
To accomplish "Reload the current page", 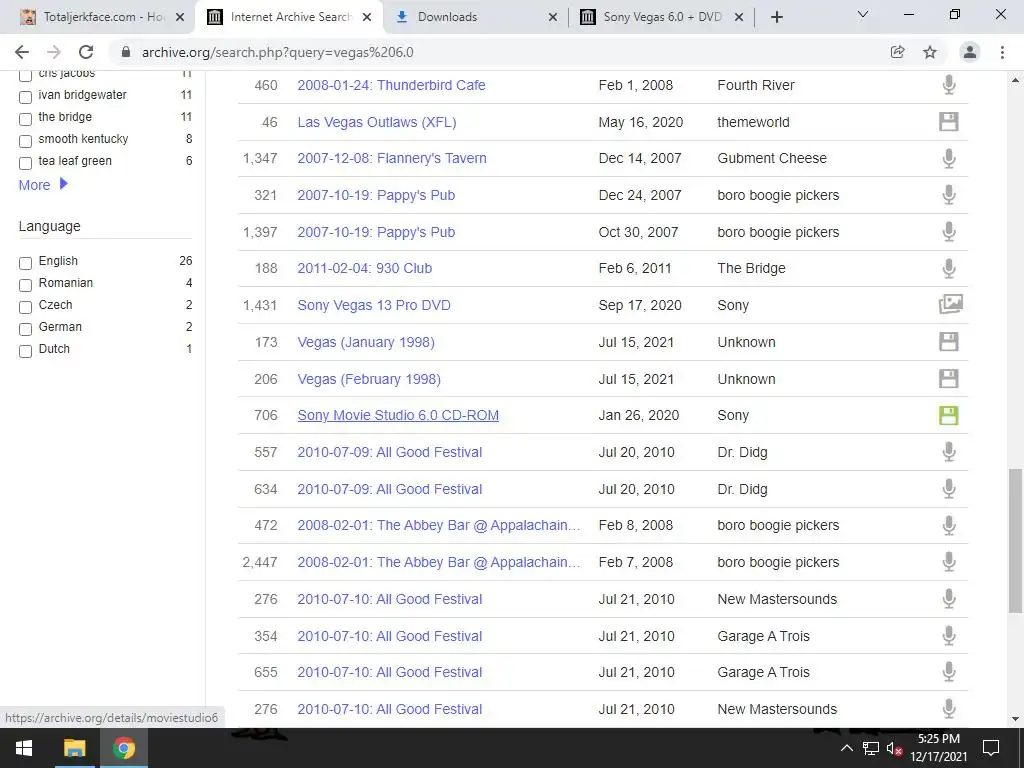I will coord(86,52).
